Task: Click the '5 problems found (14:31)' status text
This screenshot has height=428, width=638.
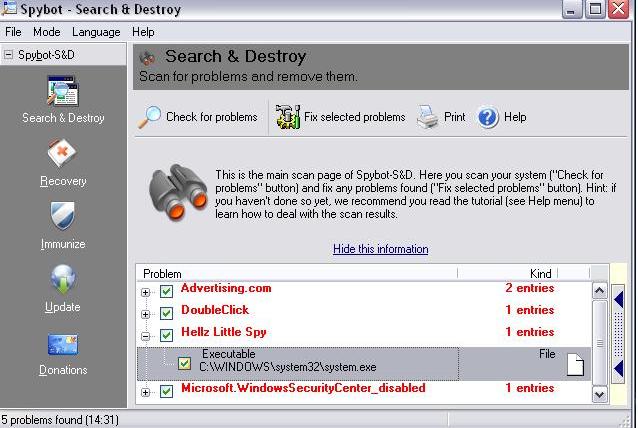Action: (x=60, y=420)
